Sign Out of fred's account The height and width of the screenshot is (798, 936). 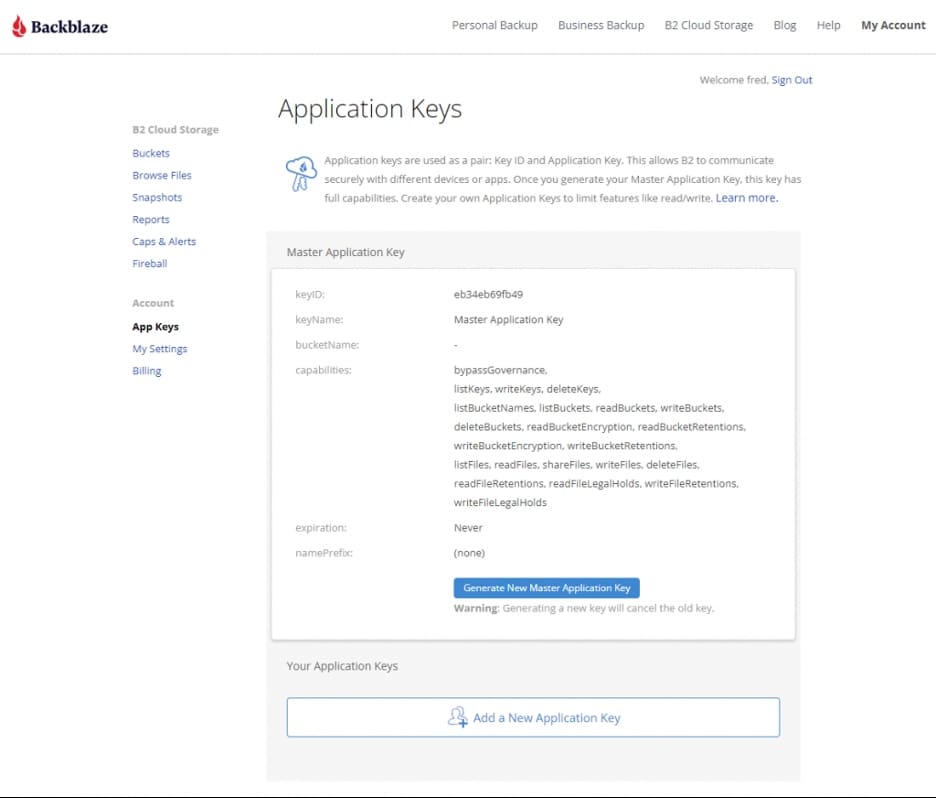[x=792, y=80]
